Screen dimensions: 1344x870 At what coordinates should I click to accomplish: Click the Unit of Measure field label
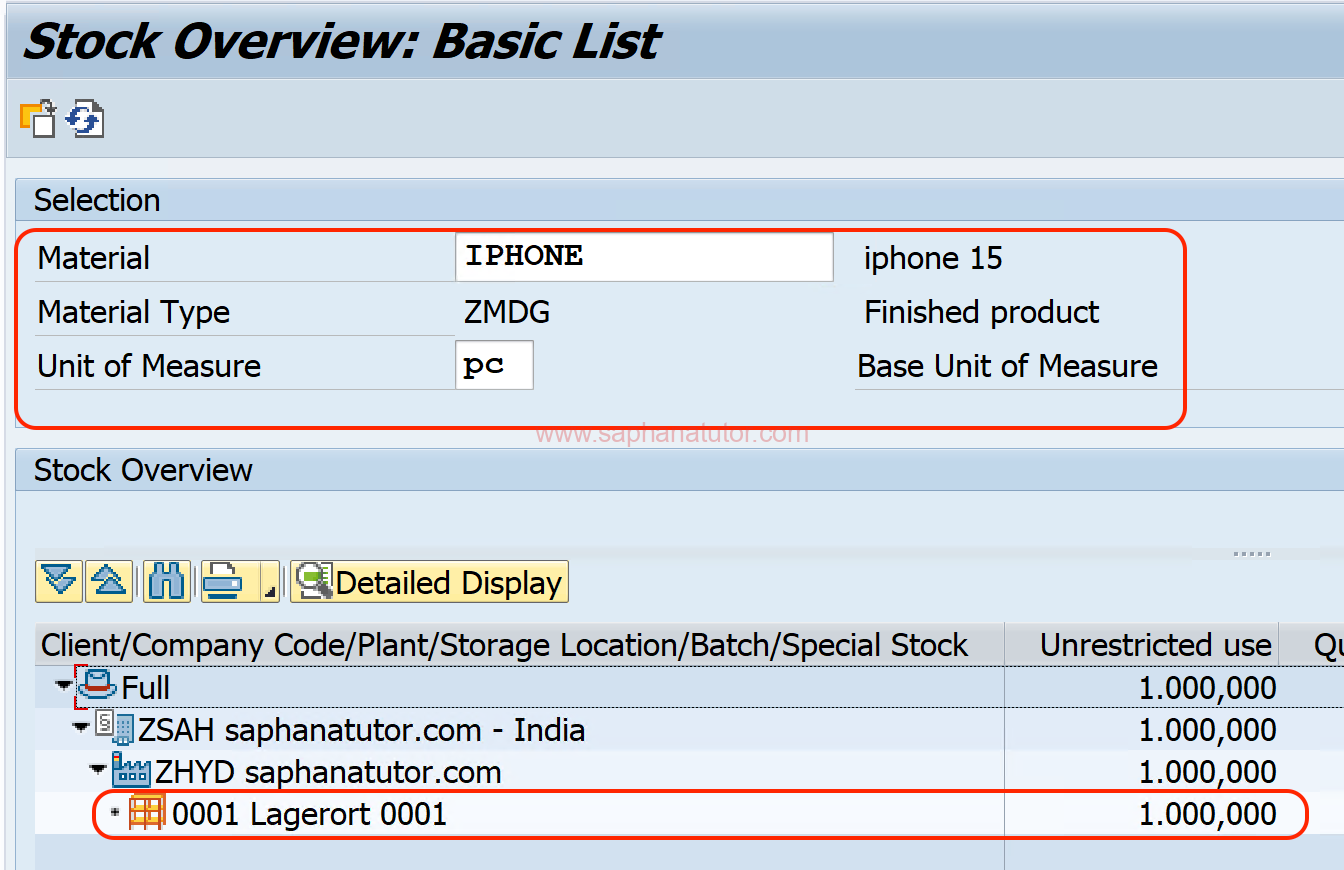(x=149, y=366)
